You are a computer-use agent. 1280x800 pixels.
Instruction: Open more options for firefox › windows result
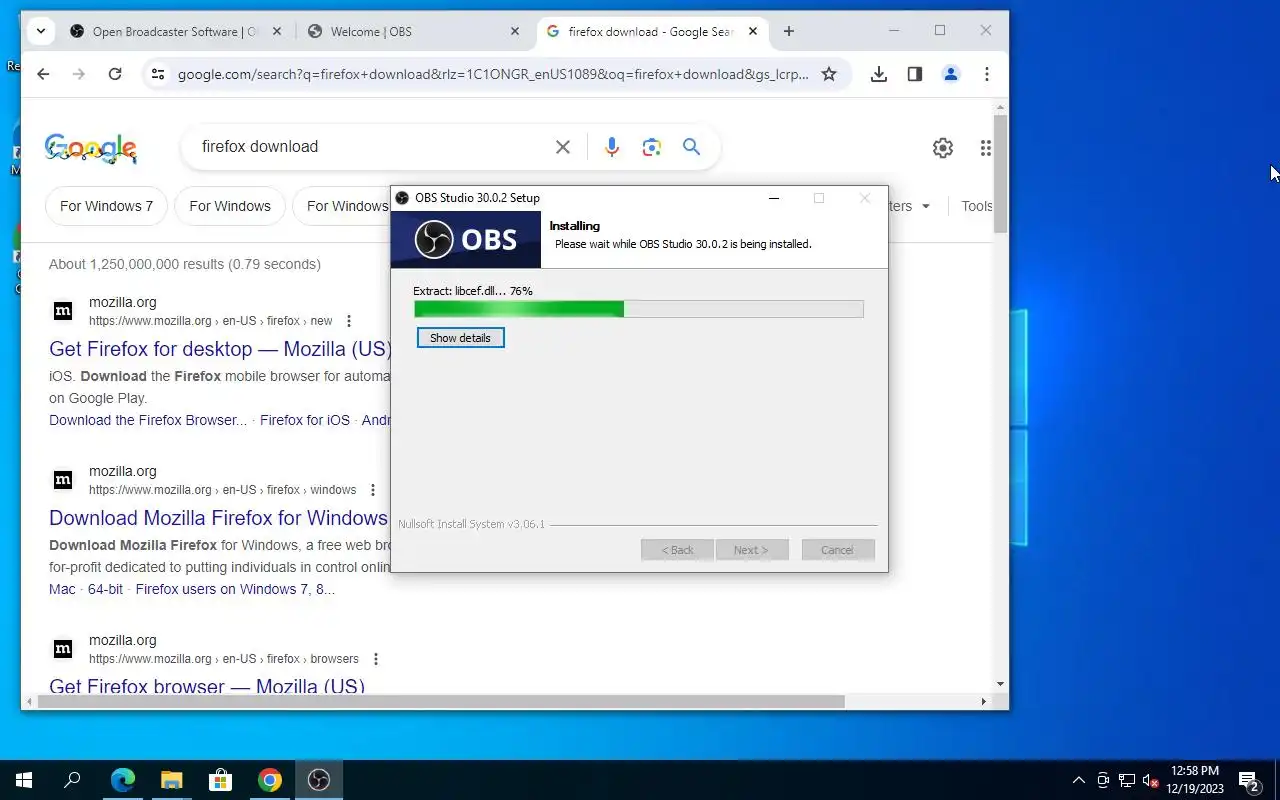[373, 490]
